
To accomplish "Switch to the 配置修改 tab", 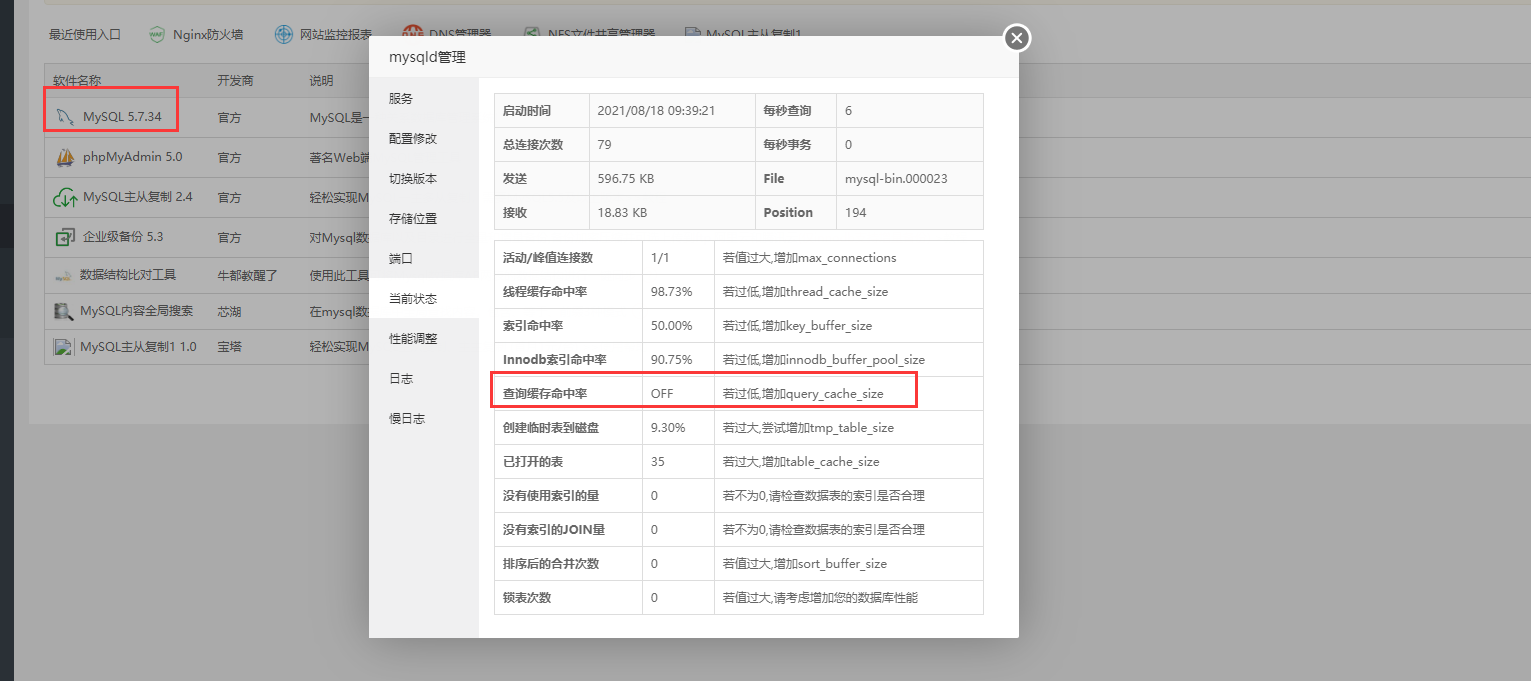I will point(413,138).
